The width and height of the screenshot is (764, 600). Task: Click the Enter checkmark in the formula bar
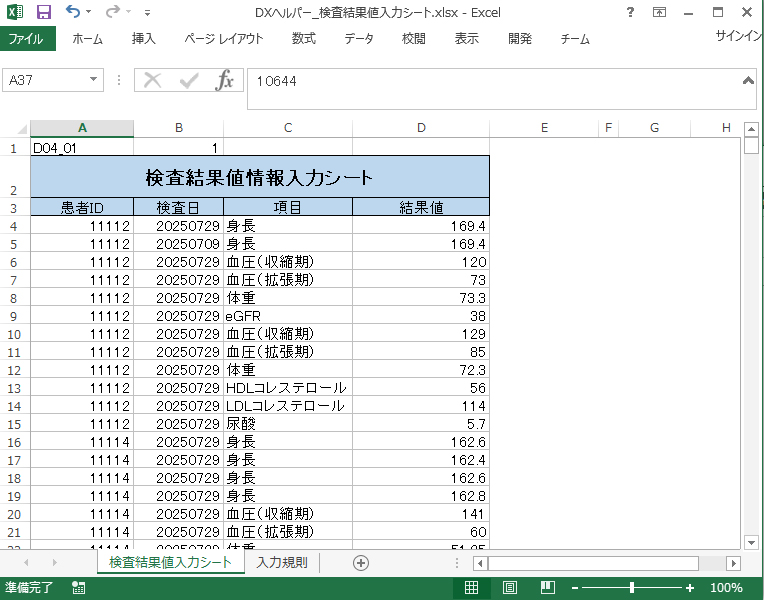(x=189, y=81)
